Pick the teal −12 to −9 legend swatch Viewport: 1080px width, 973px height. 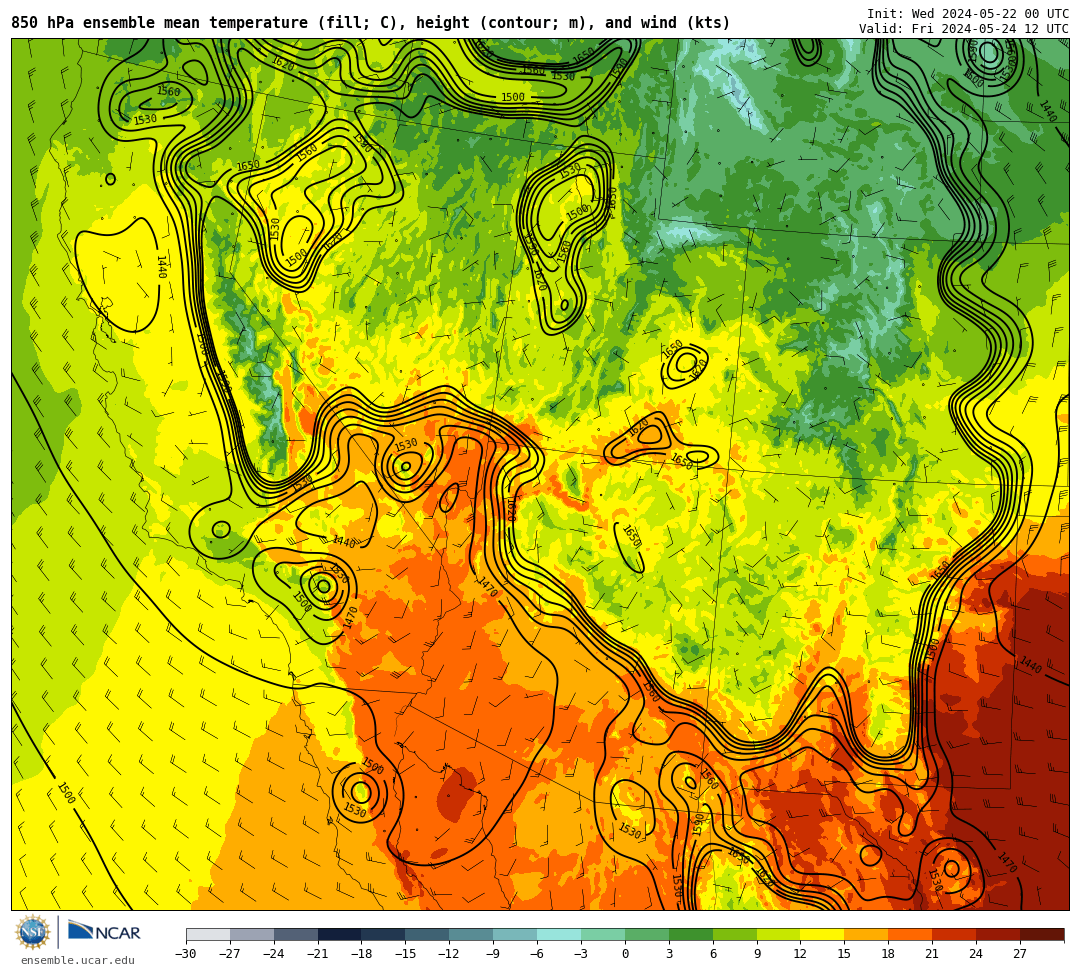tap(471, 934)
